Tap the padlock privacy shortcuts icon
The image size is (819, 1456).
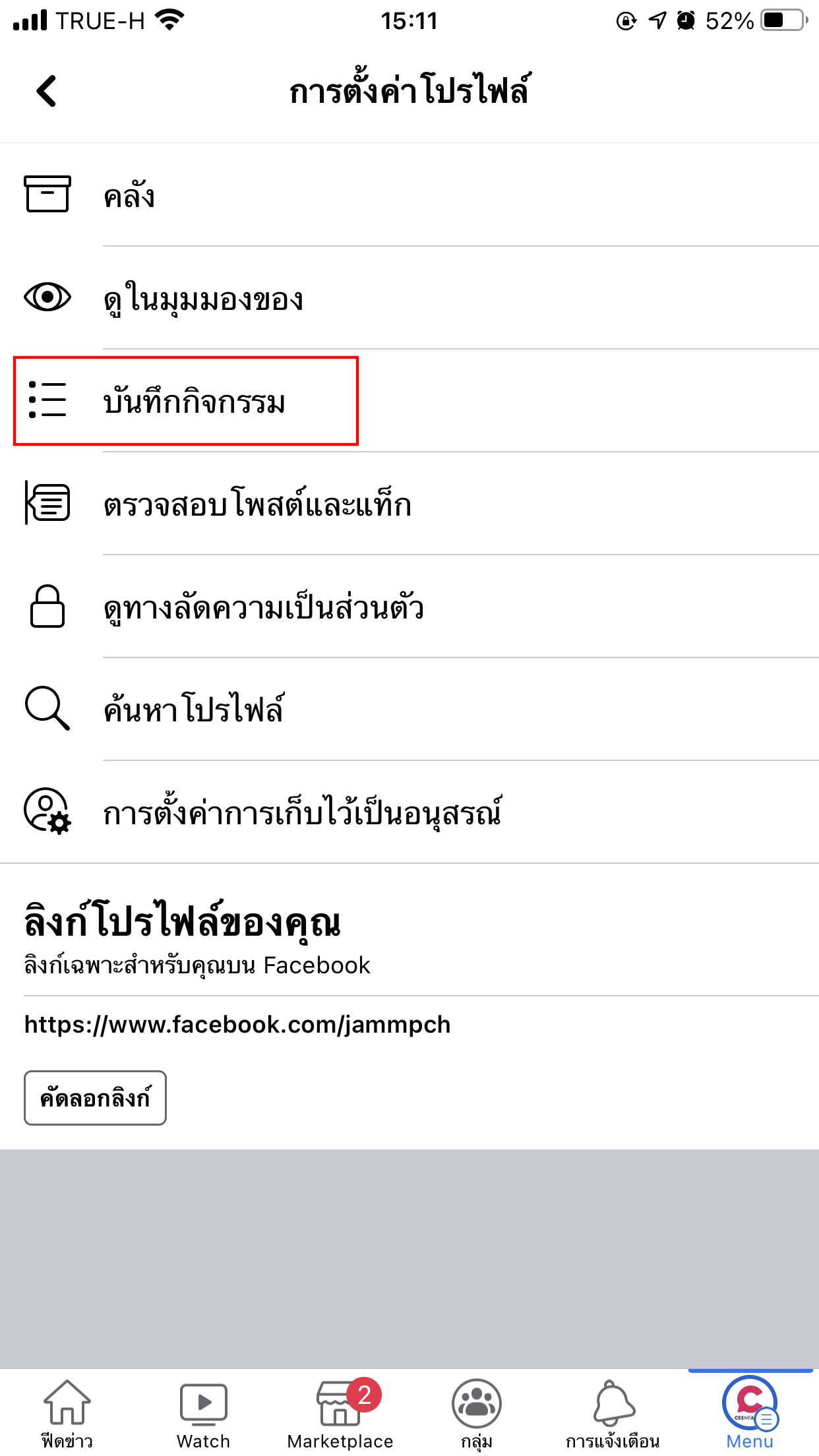47,605
